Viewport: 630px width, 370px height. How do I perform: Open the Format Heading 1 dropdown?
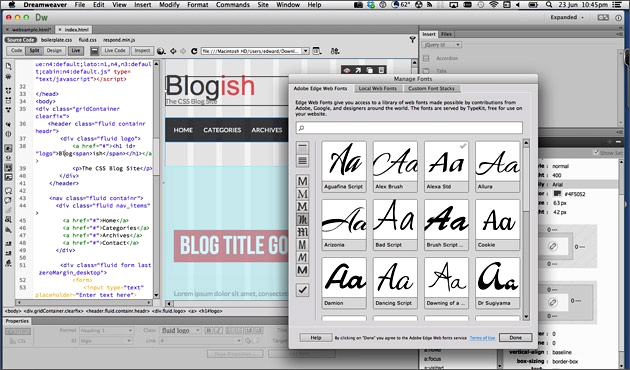tap(106, 330)
